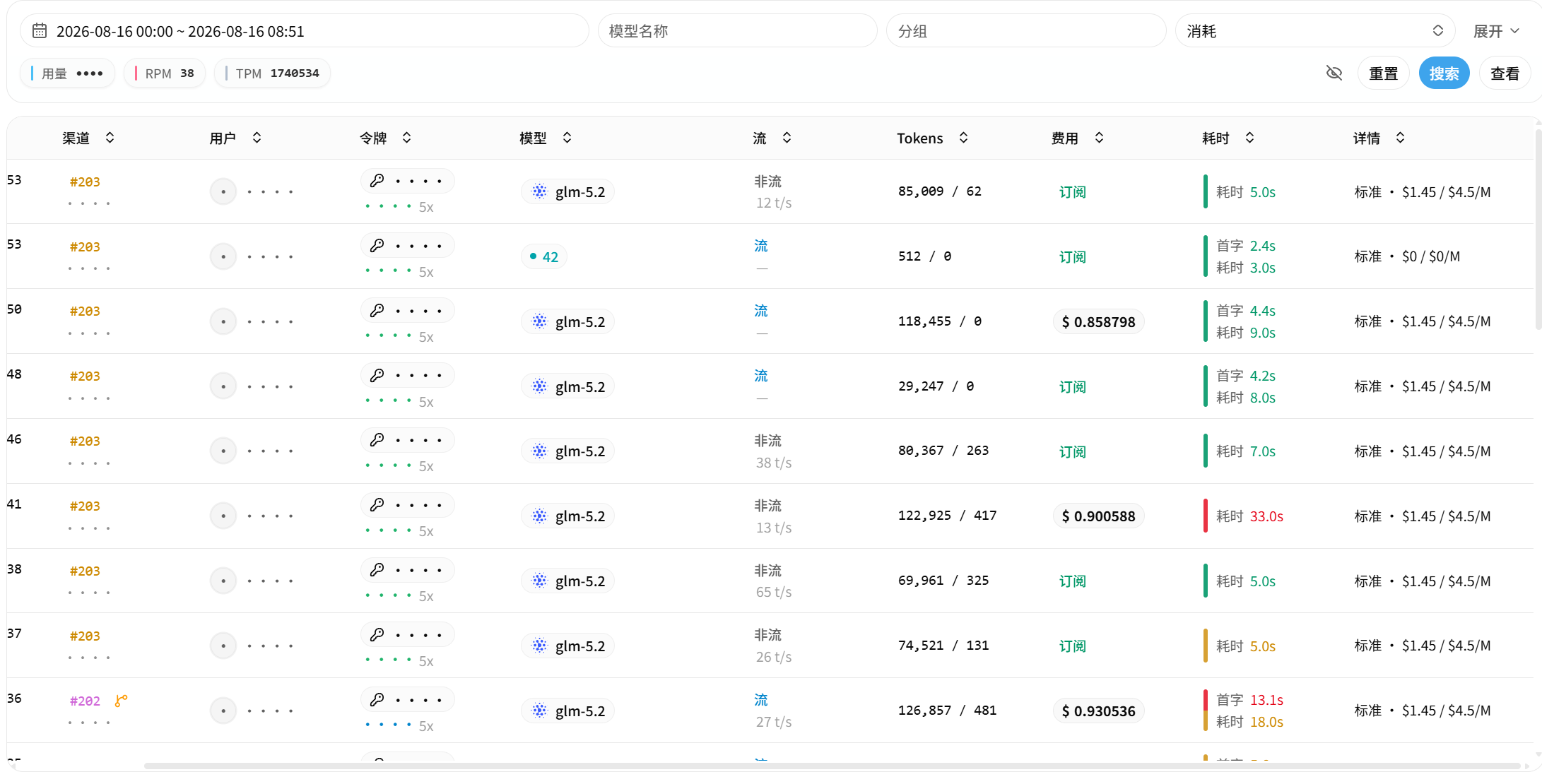Click the #202 channel link

[x=85, y=701]
